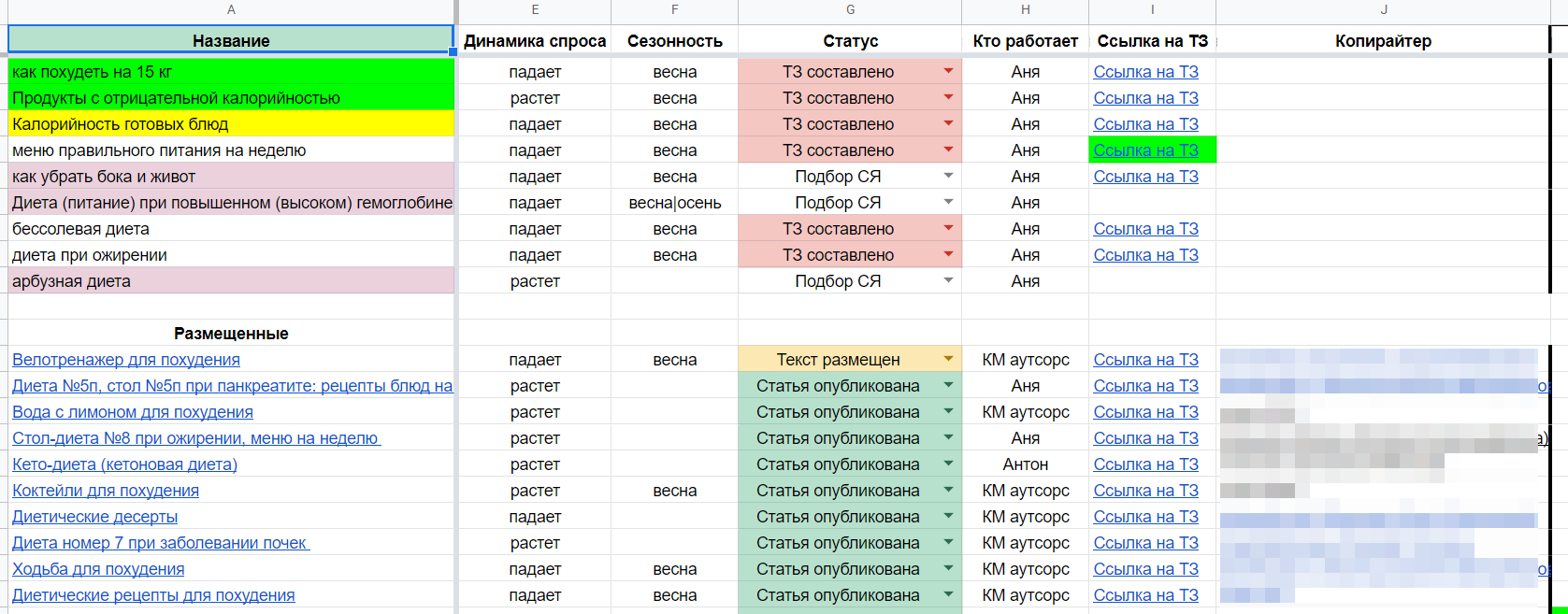Click 'весна|осень' seasonality cell
1568x614 pixels.
click(674, 203)
